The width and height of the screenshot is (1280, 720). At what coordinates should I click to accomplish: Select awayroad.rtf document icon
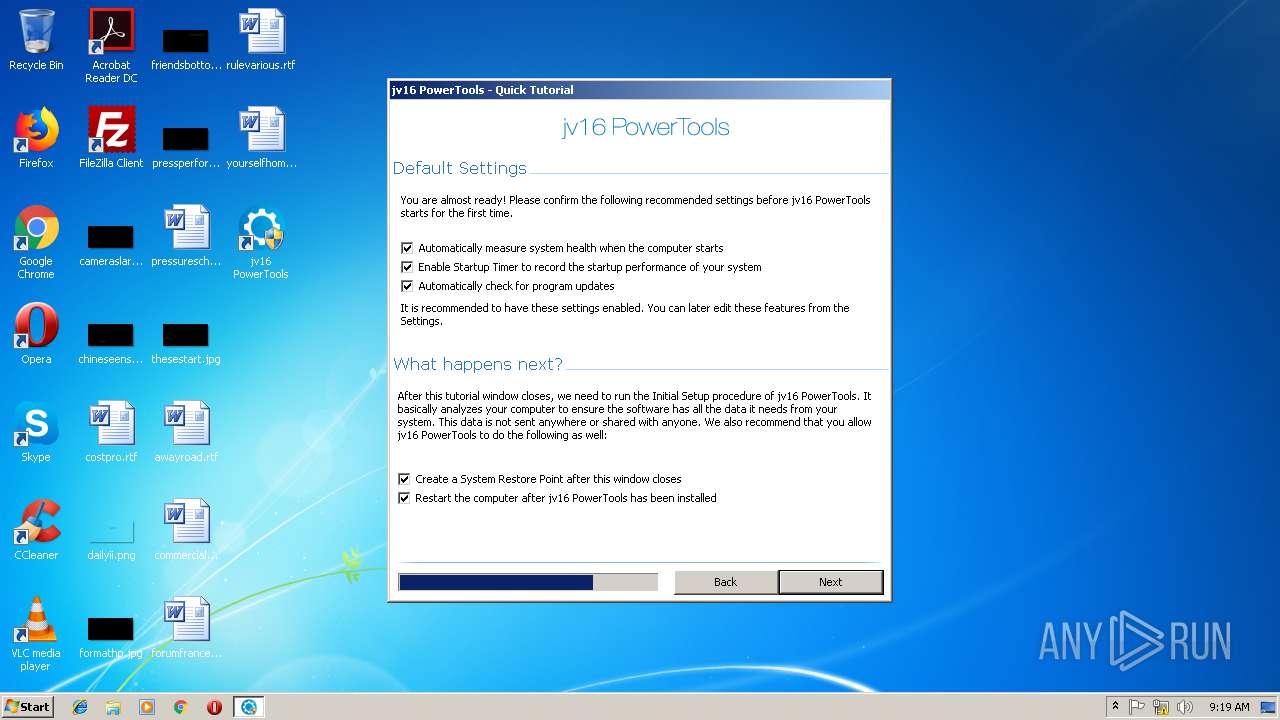click(186, 432)
